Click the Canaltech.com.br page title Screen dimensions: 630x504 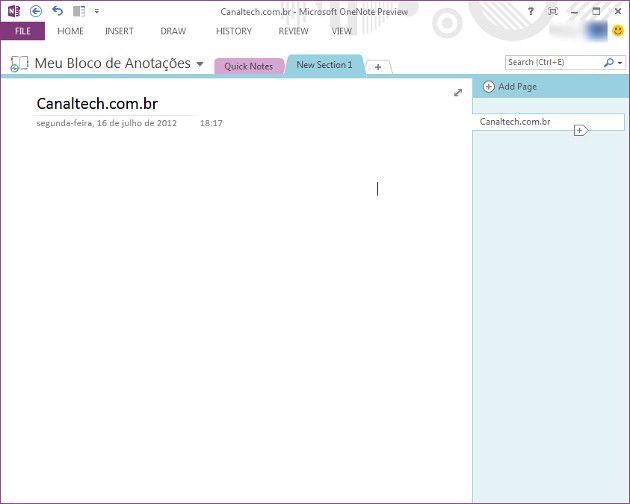click(x=97, y=104)
